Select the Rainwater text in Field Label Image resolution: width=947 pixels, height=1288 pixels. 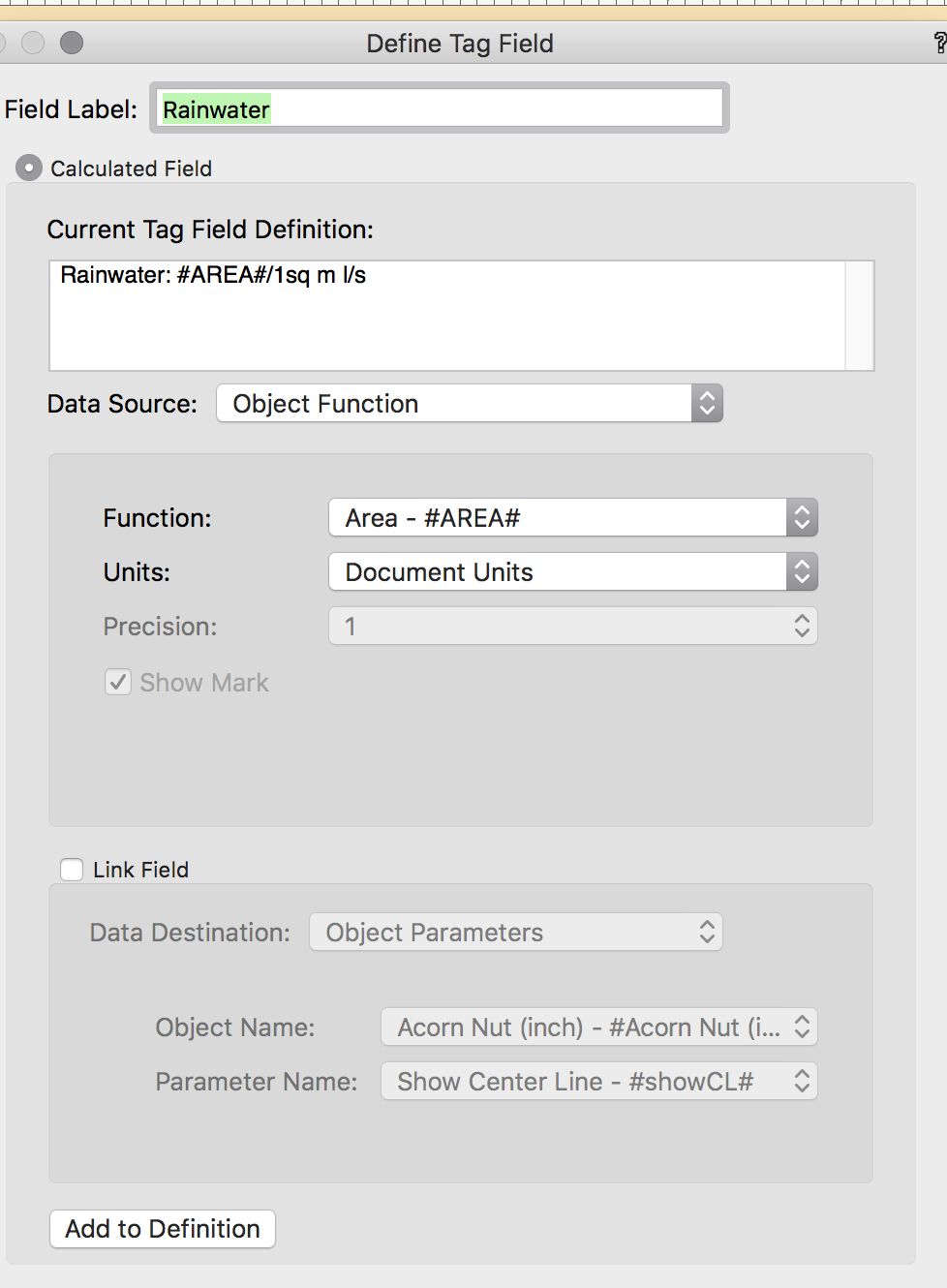pyautogui.click(x=217, y=109)
